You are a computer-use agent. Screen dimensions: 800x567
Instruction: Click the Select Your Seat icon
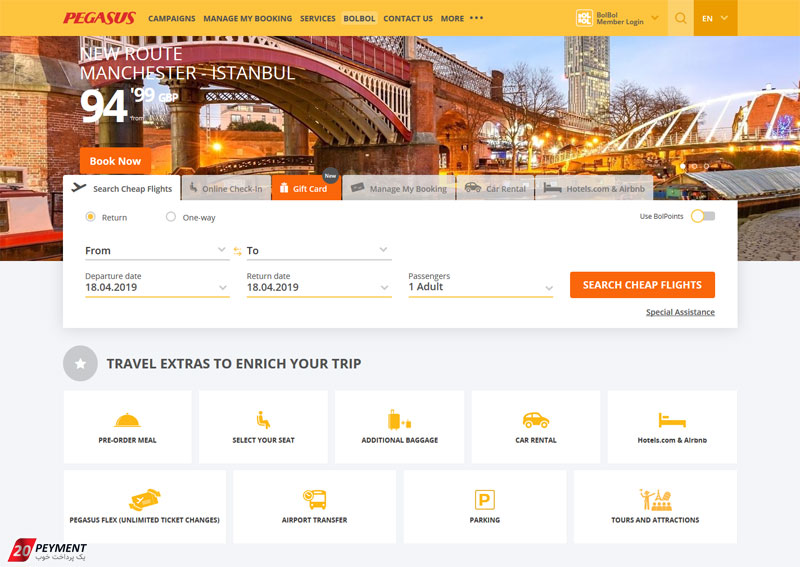[263, 420]
